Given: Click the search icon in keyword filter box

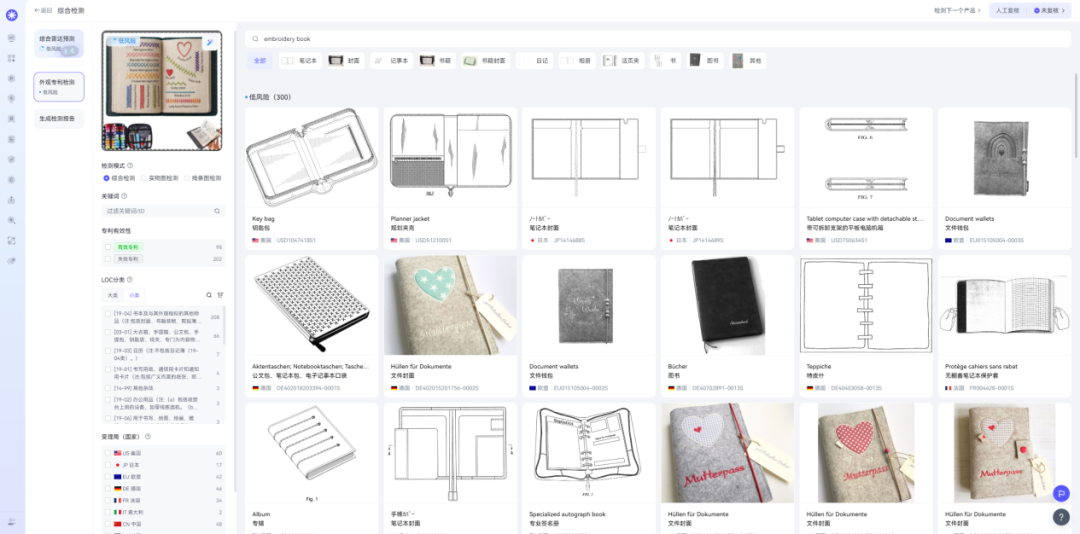Looking at the screenshot, I should point(216,211).
